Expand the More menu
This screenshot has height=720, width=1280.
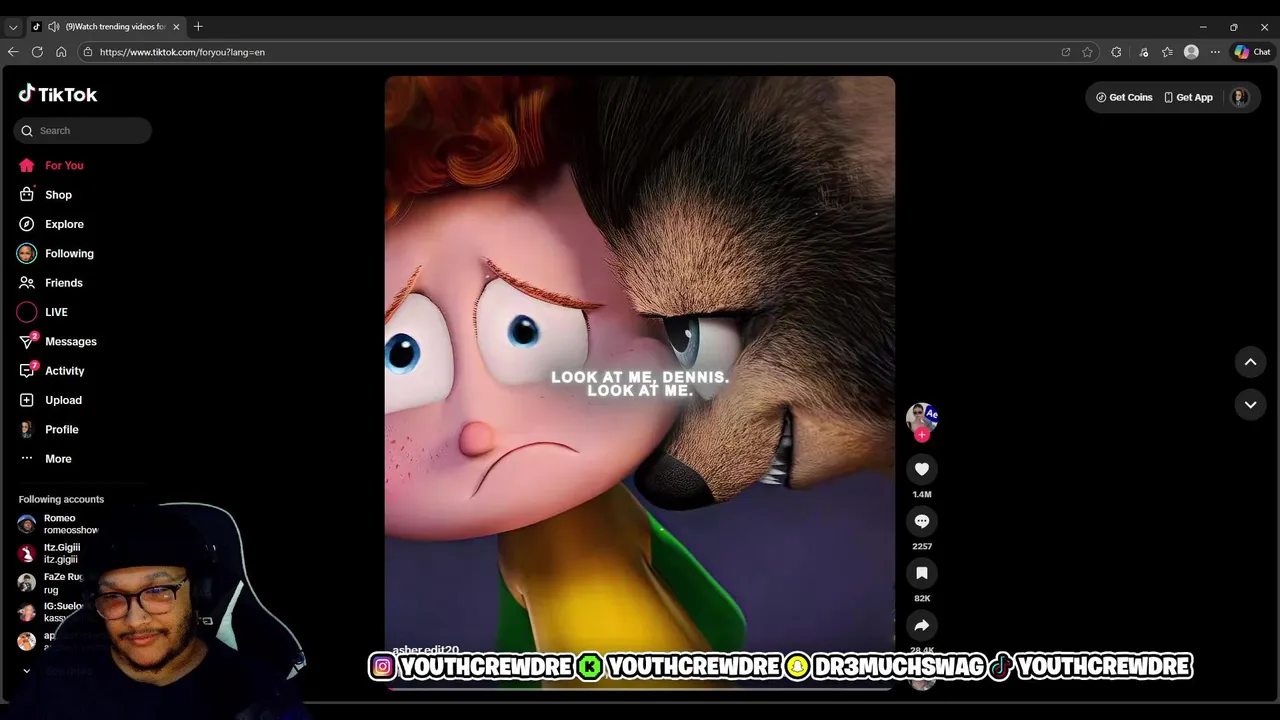click(58, 459)
